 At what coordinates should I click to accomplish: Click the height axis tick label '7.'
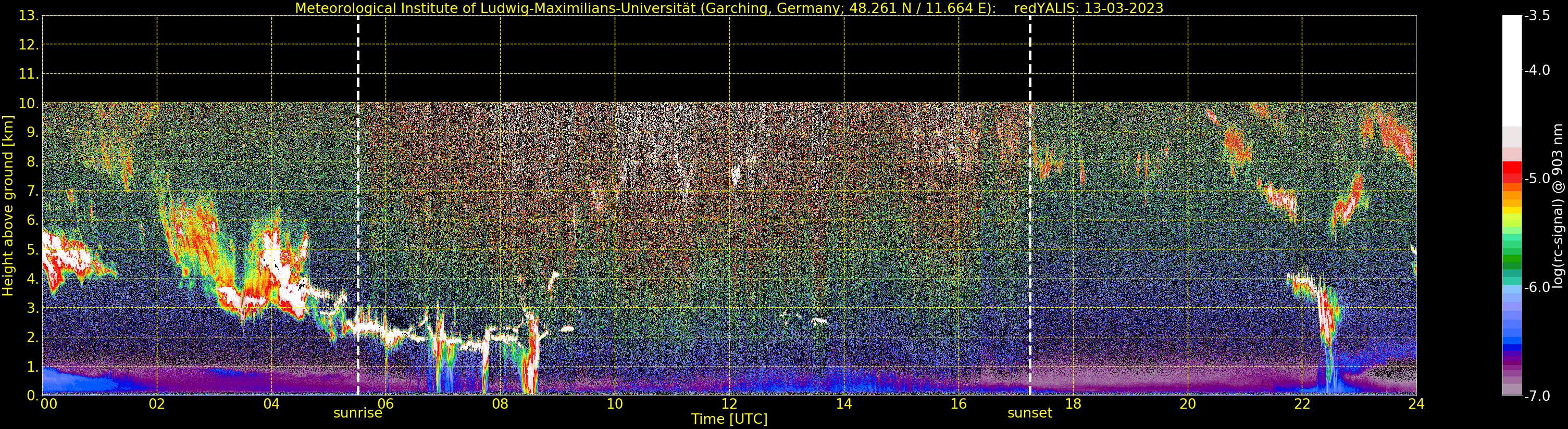pos(32,191)
